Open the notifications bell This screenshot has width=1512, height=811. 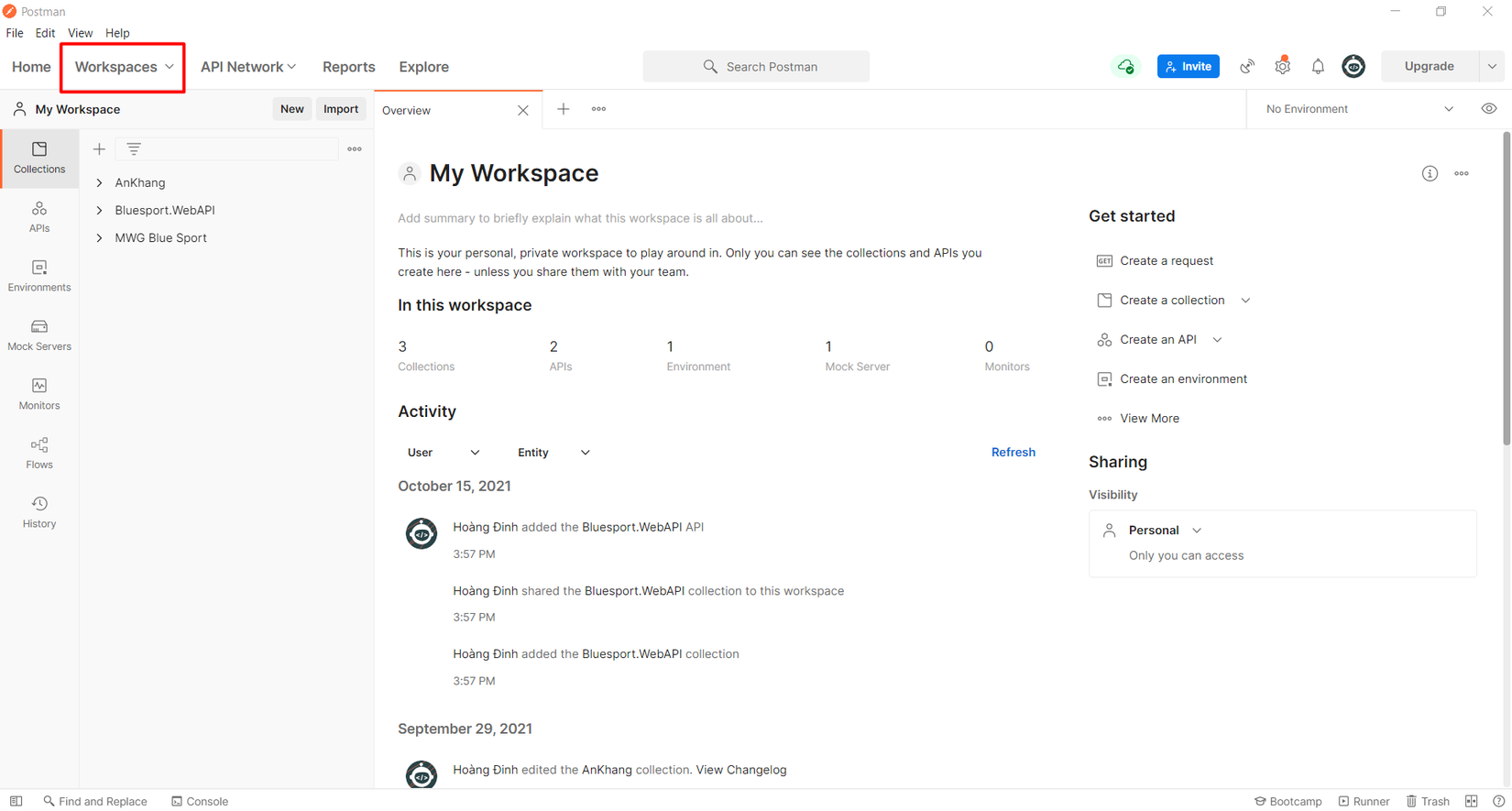(1318, 67)
